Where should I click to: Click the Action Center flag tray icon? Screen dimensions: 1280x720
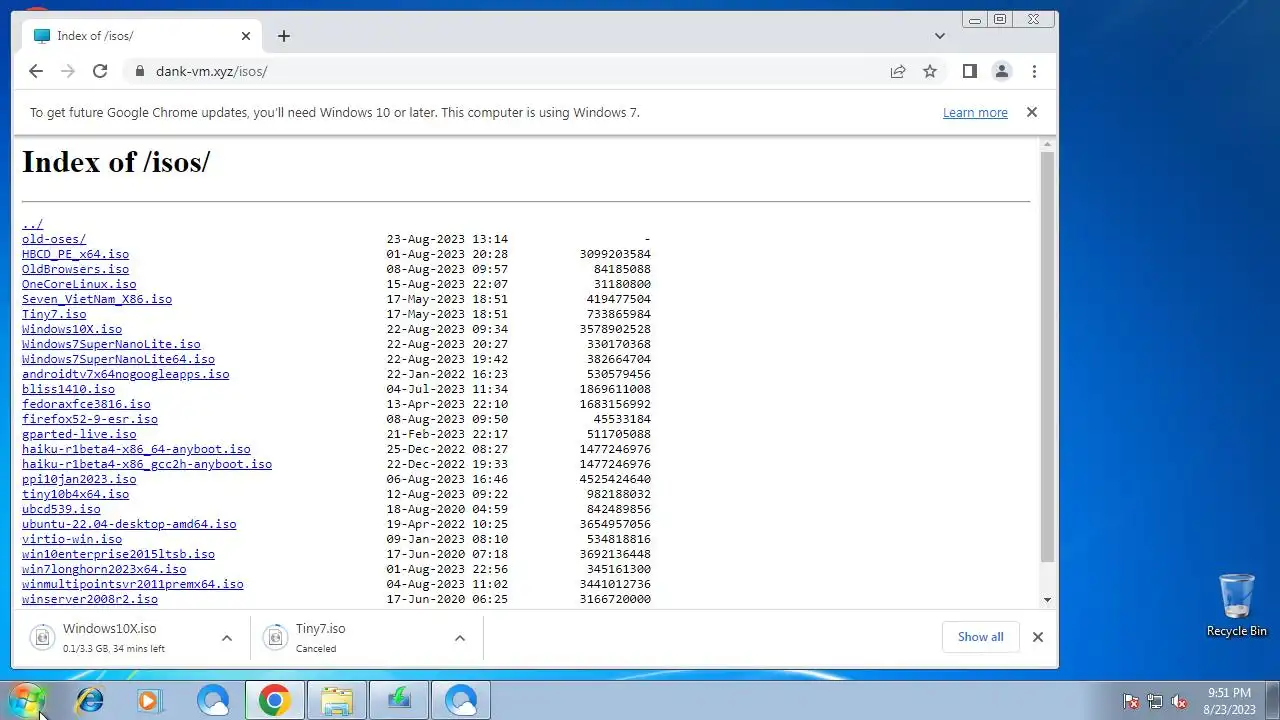click(1131, 701)
